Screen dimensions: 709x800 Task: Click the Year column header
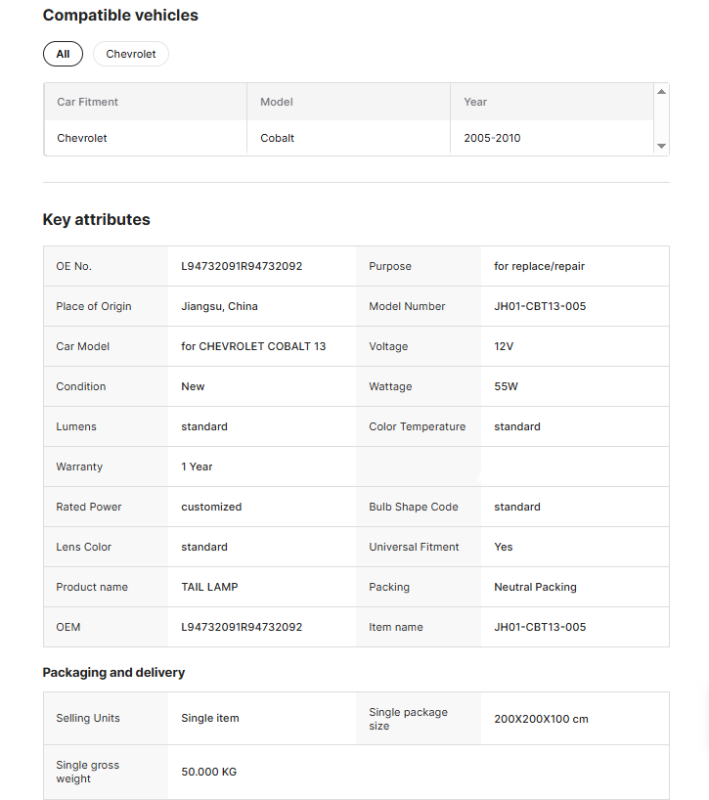pyautogui.click(x=475, y=102)
